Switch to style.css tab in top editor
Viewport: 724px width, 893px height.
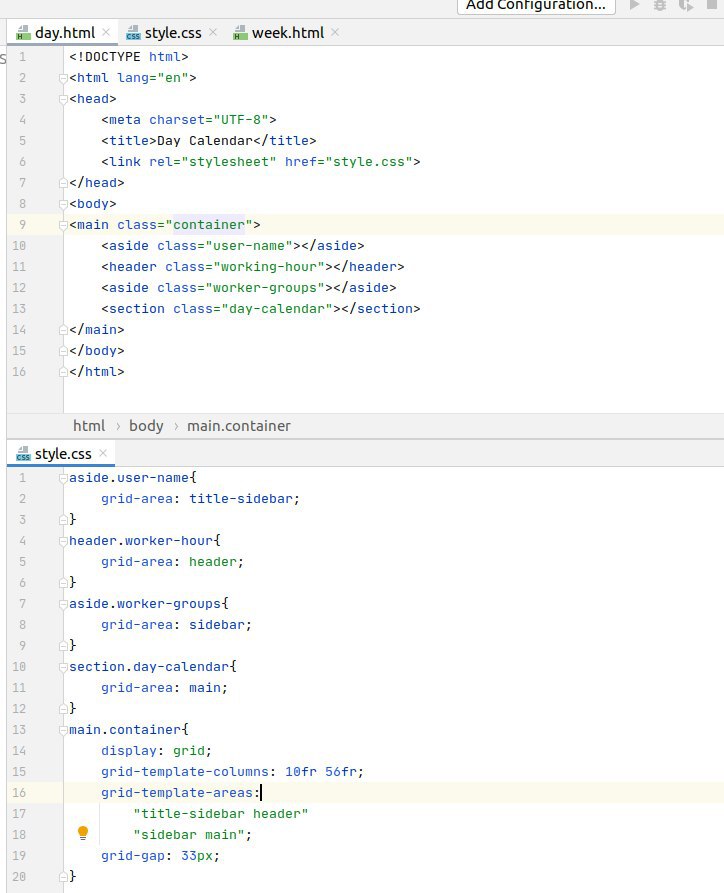(x=173, y=33)
